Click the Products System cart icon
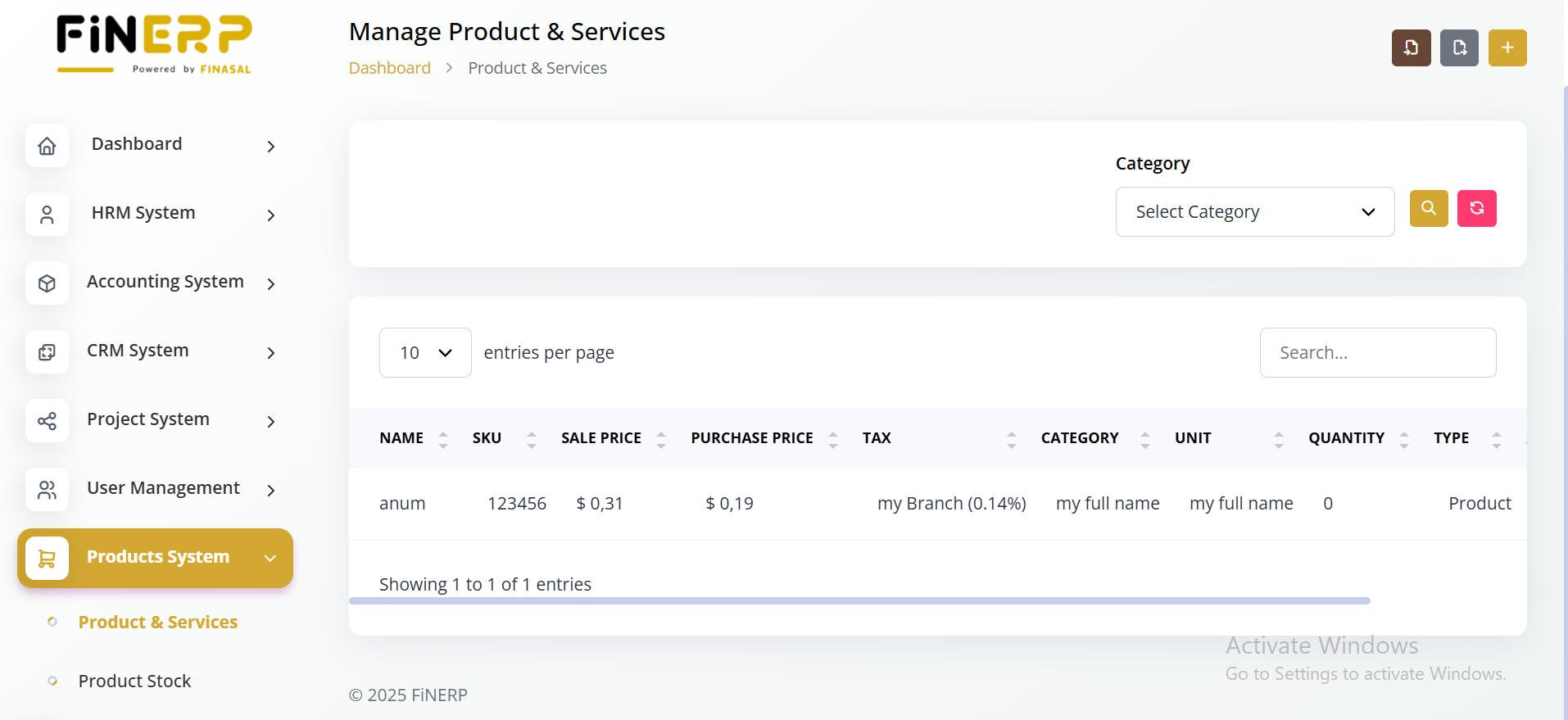Viewport: 1568px width, 720px height. pyautogui.click(x=48, y=559)
